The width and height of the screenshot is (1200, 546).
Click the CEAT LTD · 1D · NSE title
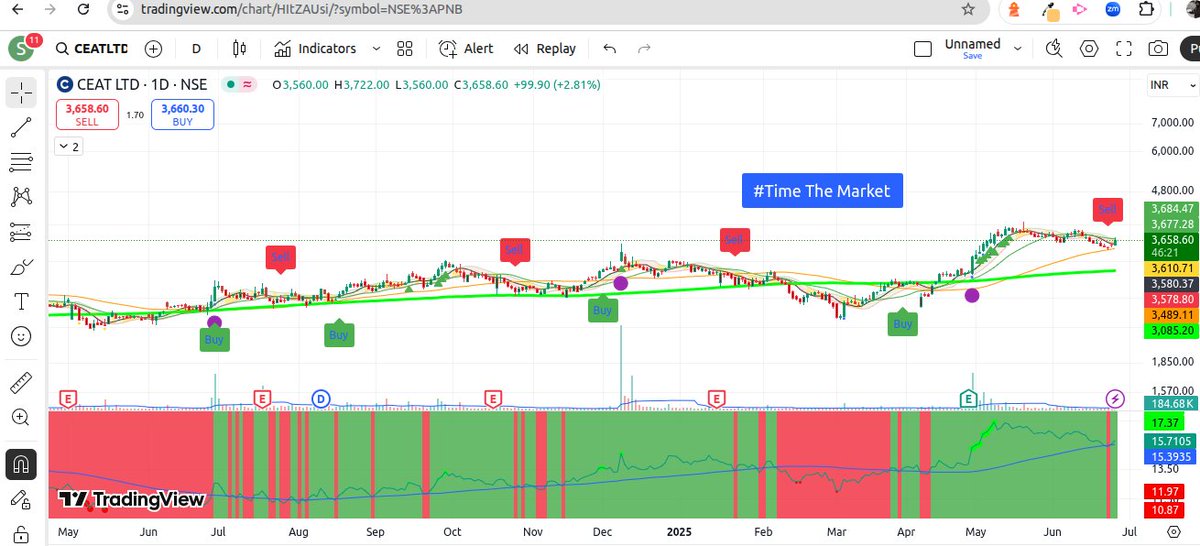[142, 85]
